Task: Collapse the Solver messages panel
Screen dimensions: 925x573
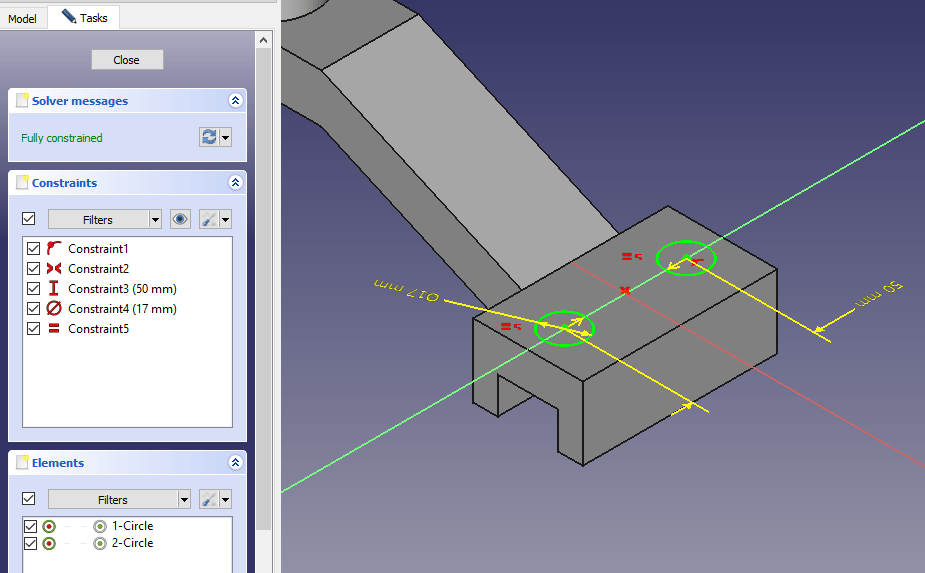Action: (235, 100)
